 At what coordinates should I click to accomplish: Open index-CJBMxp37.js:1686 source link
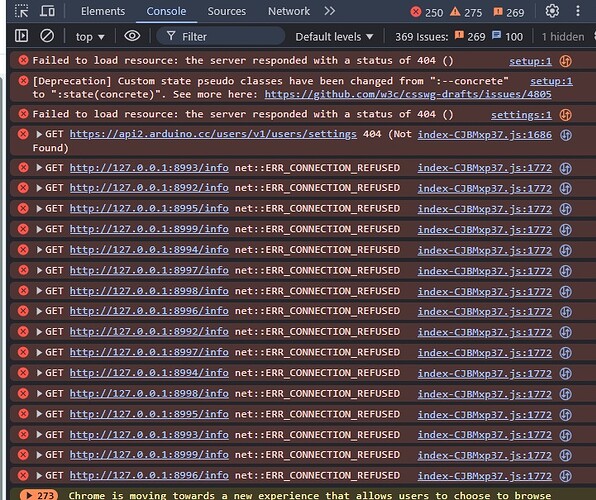click(485, 135)
